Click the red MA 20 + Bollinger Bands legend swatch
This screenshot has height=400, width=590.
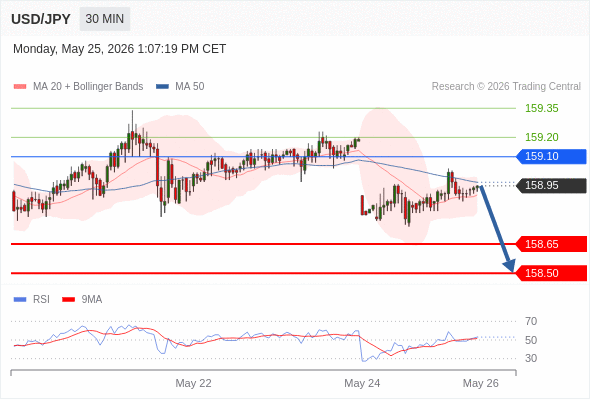coord(20,87)
